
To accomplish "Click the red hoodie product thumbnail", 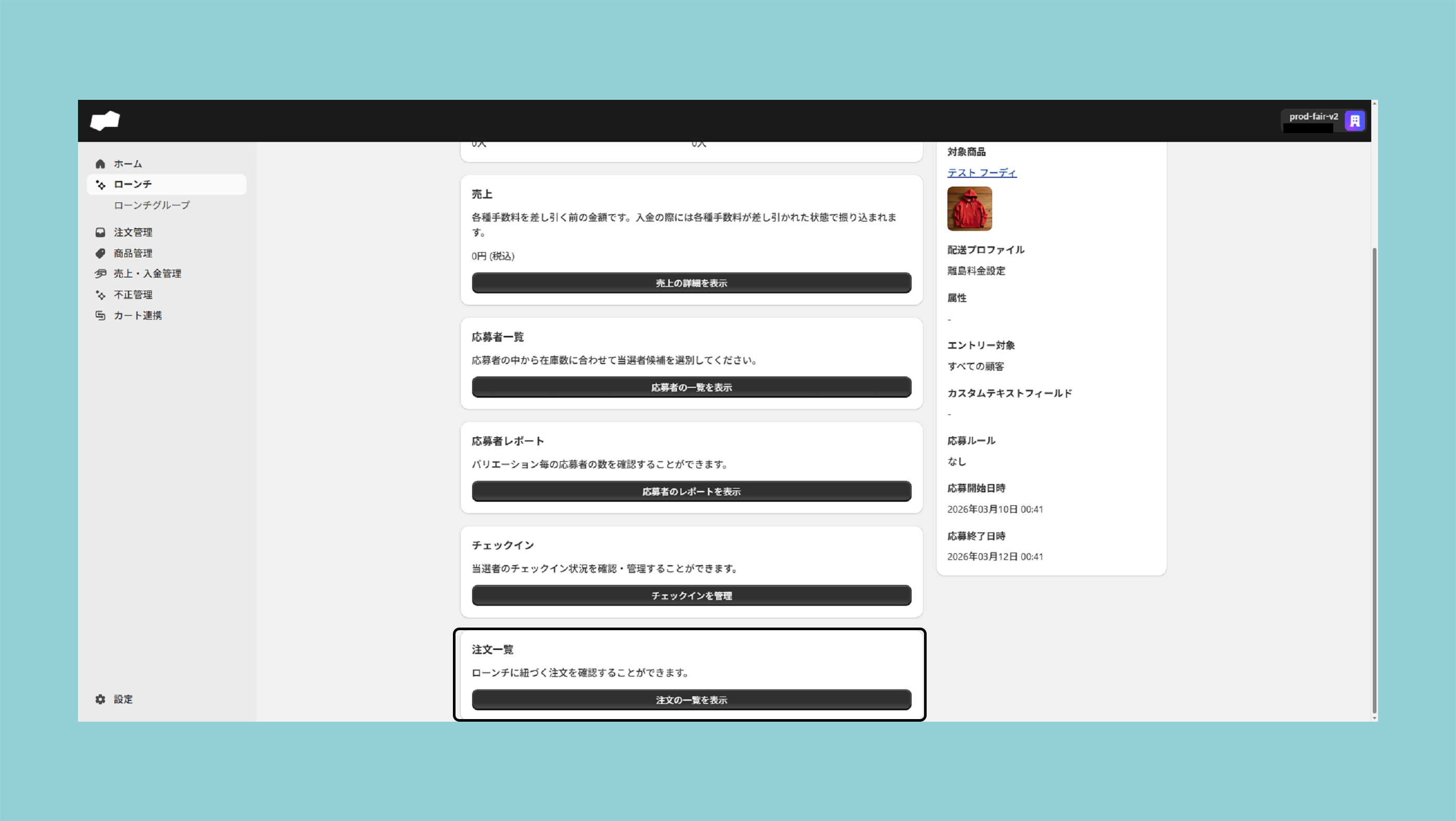I will pos(969,208).
